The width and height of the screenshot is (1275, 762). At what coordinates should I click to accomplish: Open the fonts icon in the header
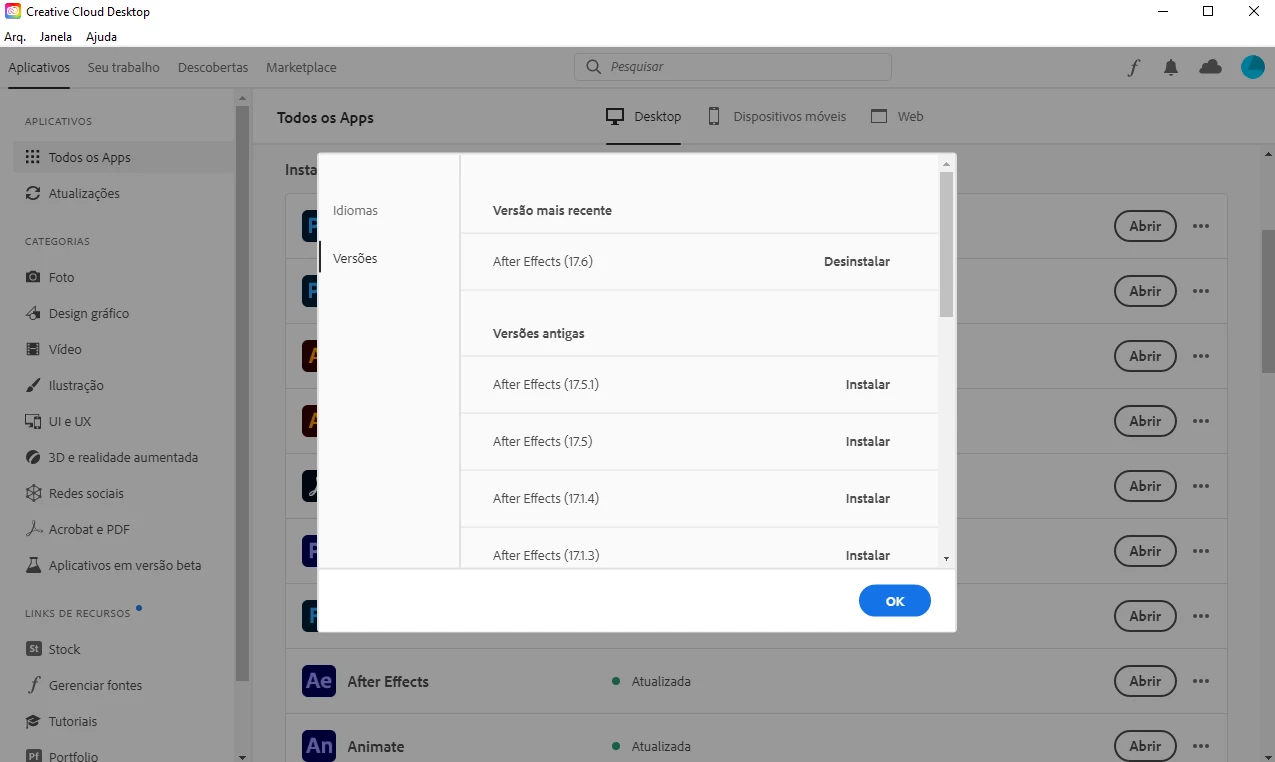click(1134, 68)
